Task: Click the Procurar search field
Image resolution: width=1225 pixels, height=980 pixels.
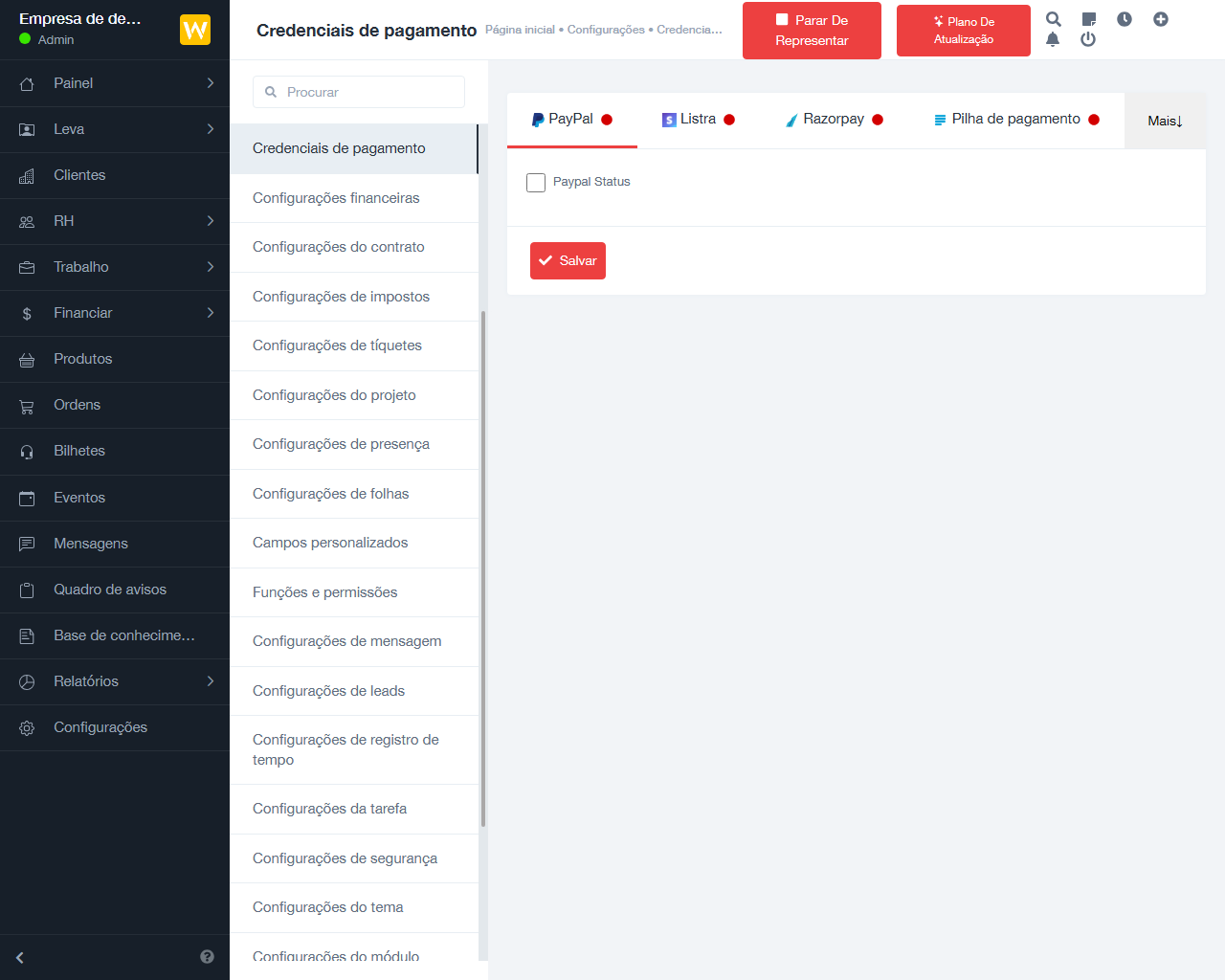Action: (x=359, y=92)
